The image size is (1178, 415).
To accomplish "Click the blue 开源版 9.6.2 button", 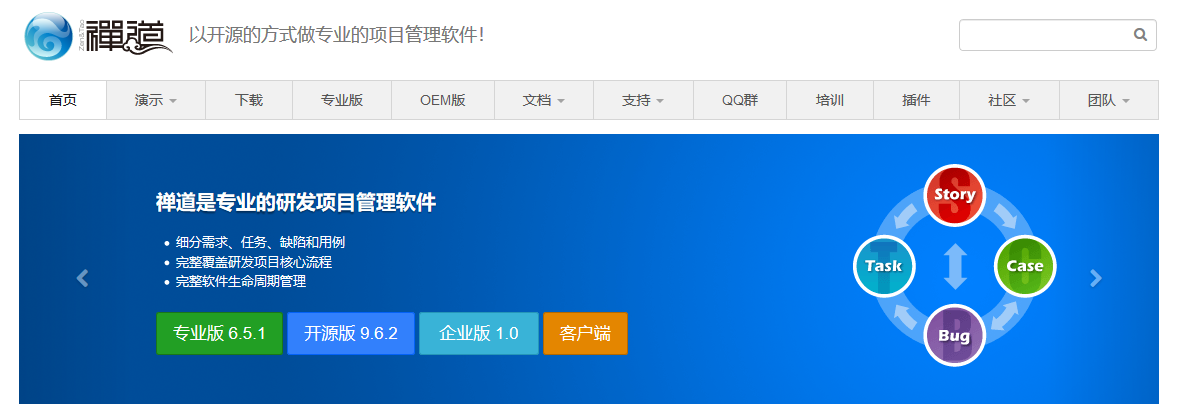I will pos(351,333).
